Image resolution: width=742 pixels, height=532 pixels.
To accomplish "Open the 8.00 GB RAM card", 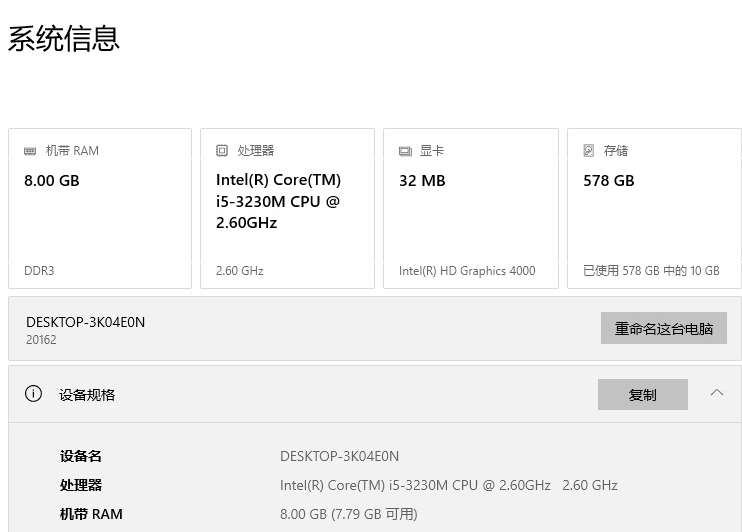I will (52, 181).
